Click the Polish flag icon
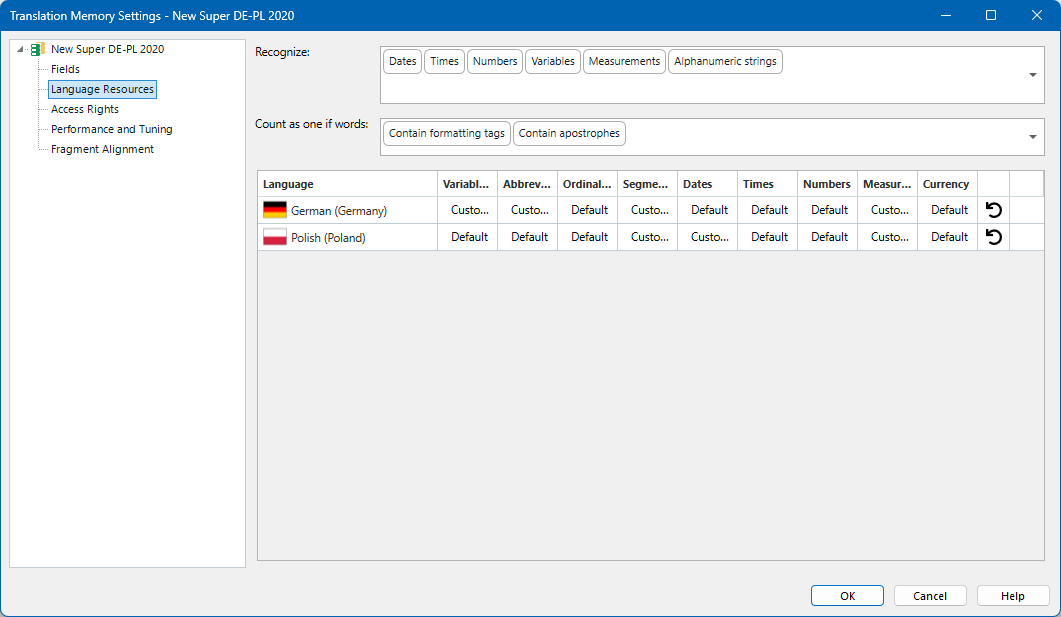The height and width of the screenshot is (617, 1061). pos(275,237)
